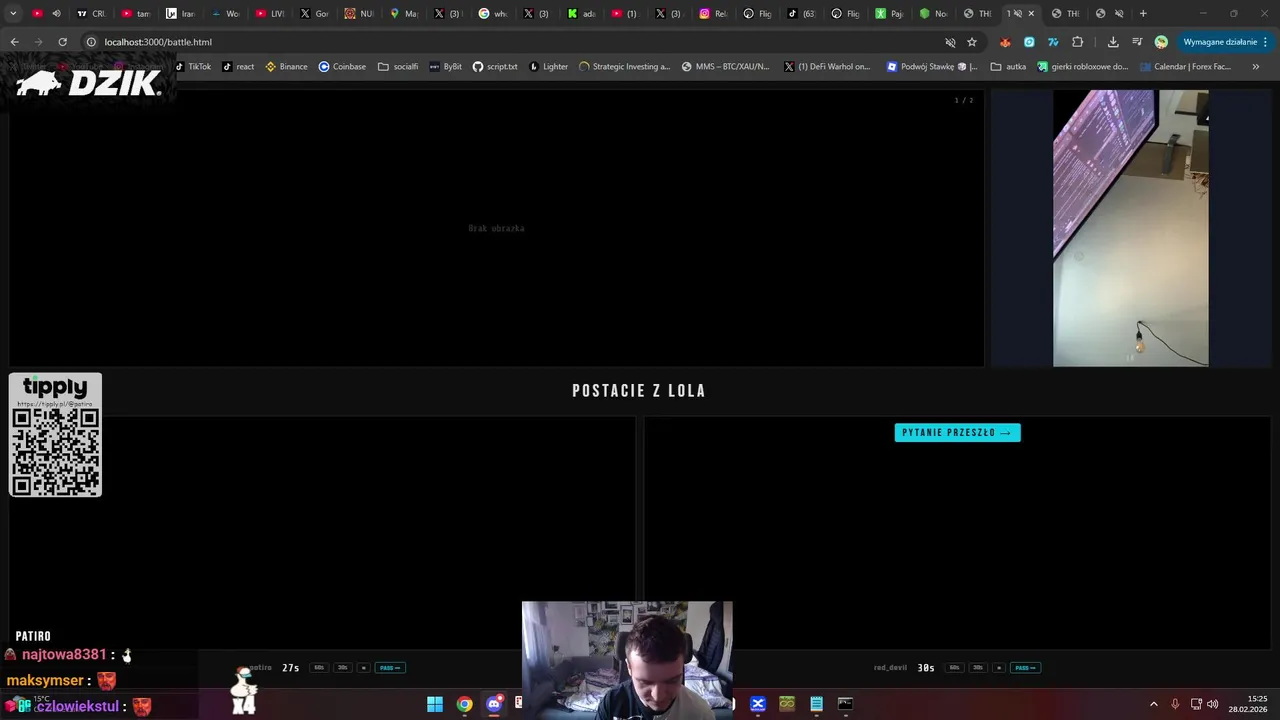Viewport: 1280px width, 720px height.
Task: Open the MMS – BTC/XAU bookmark
Action: 726,67
